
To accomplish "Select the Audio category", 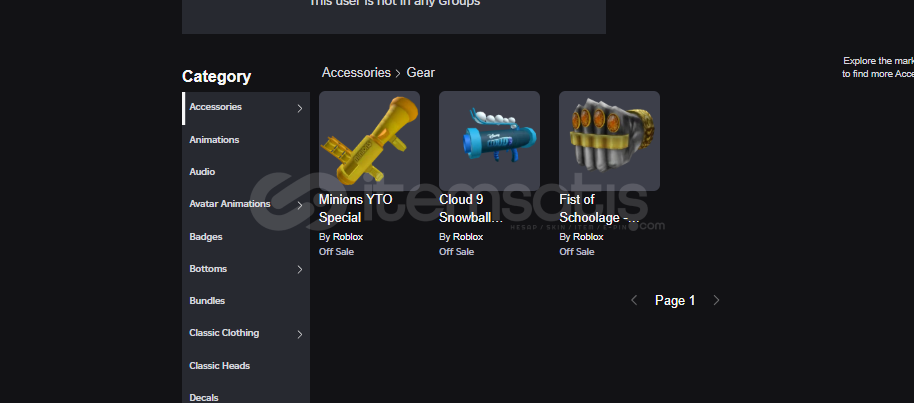I will (x=202, y=172).
